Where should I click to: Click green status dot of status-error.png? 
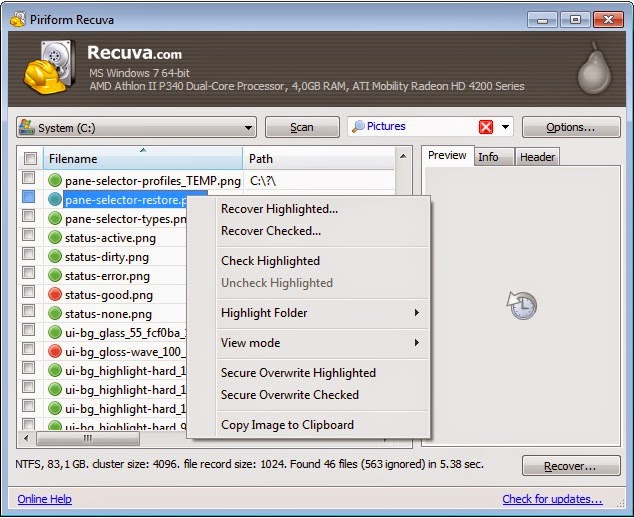(55, 275)
